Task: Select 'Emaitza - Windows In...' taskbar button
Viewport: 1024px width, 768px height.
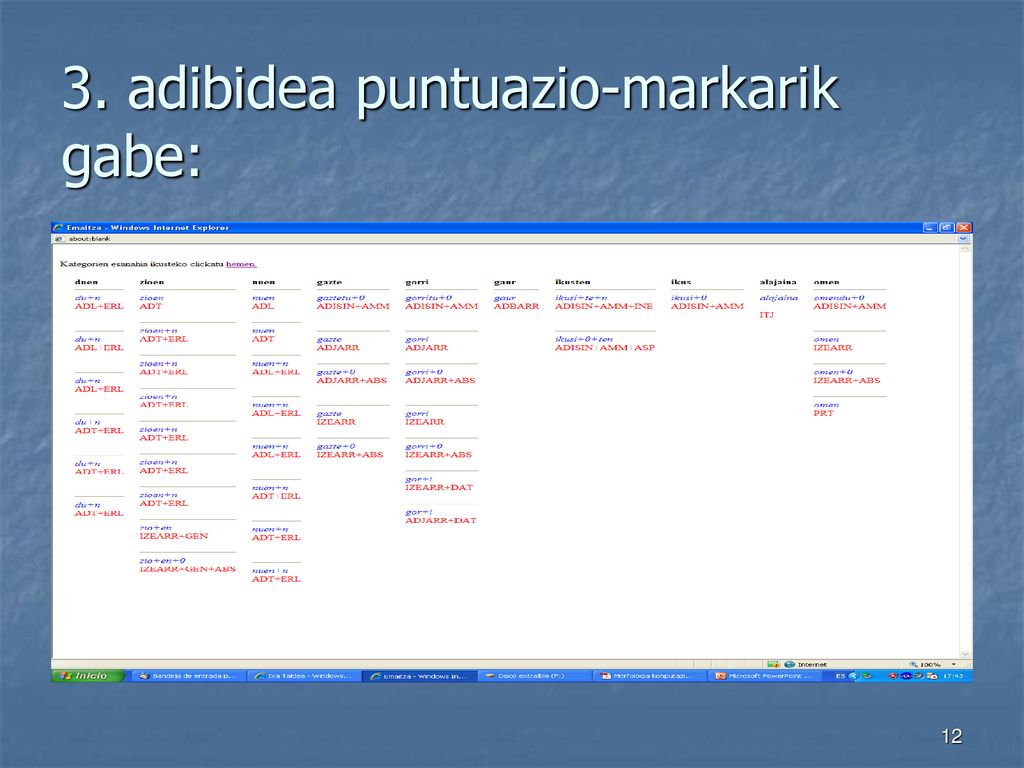Action: pos(419,676)
